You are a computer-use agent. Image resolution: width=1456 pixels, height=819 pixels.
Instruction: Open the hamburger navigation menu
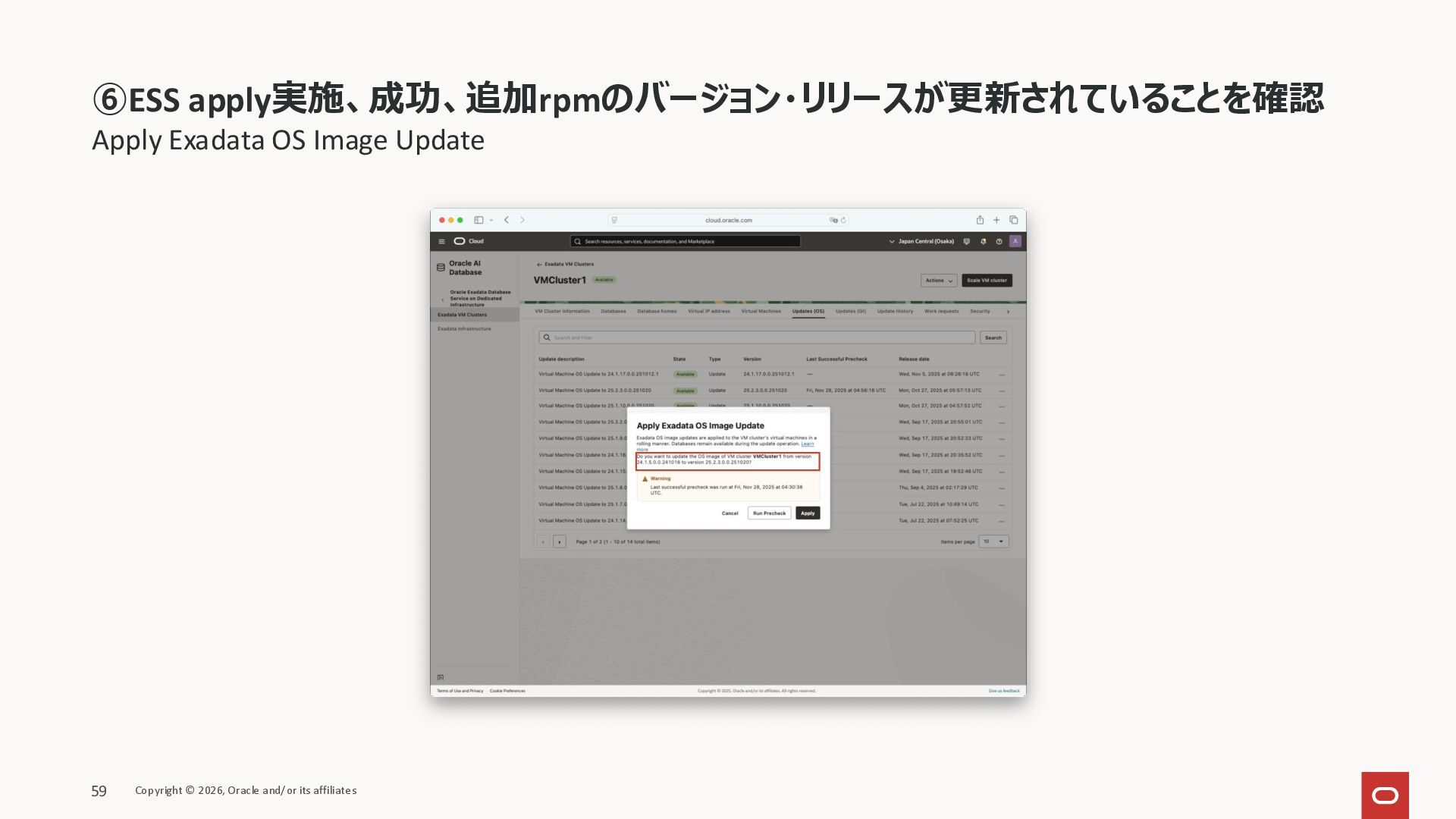[441, 241]
